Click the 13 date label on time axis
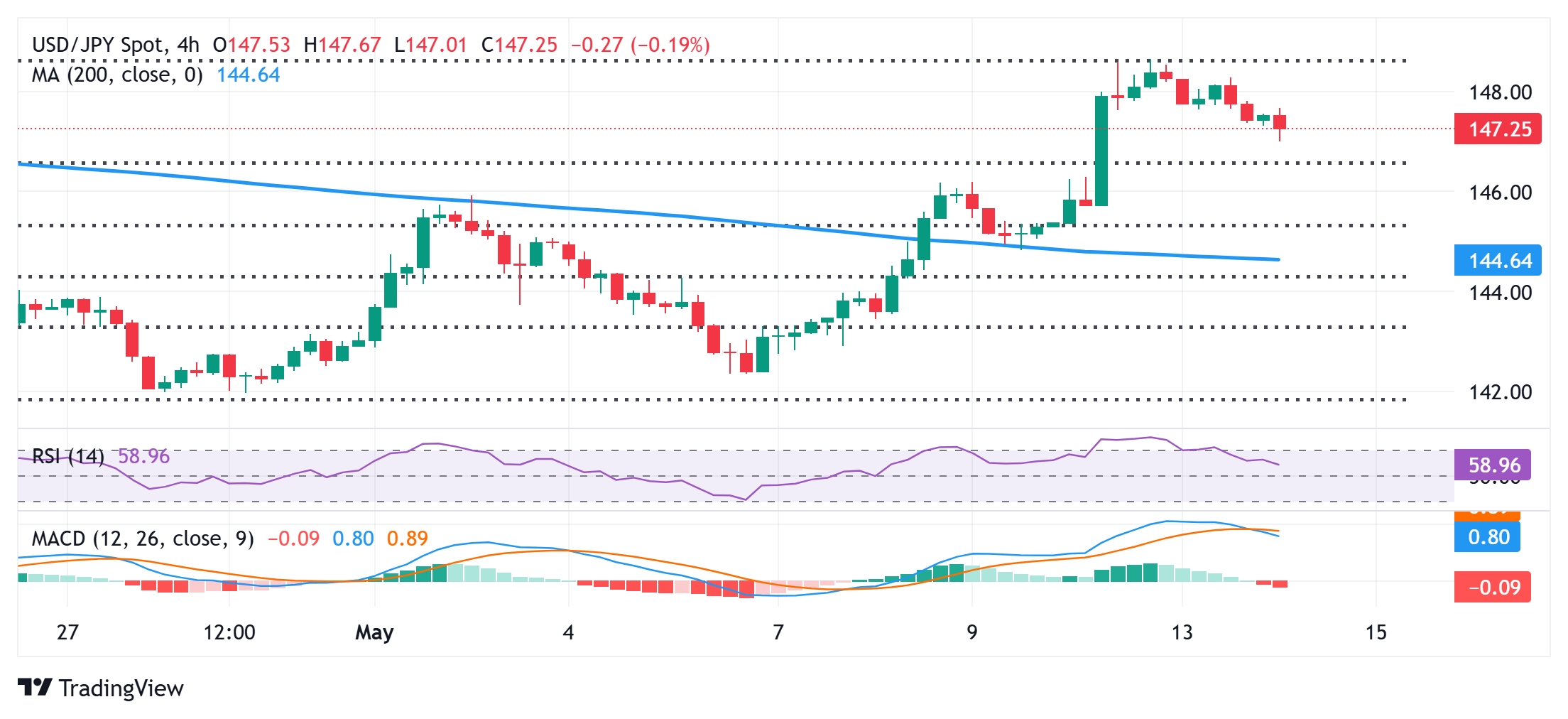Screen dimensions: 1568x719 (x=1182, y=632)
